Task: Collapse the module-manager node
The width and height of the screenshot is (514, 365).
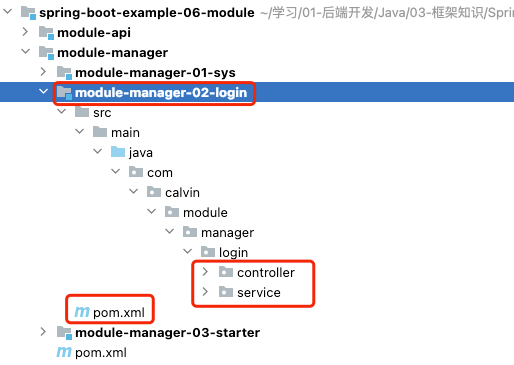Action: tap(25, 52)
